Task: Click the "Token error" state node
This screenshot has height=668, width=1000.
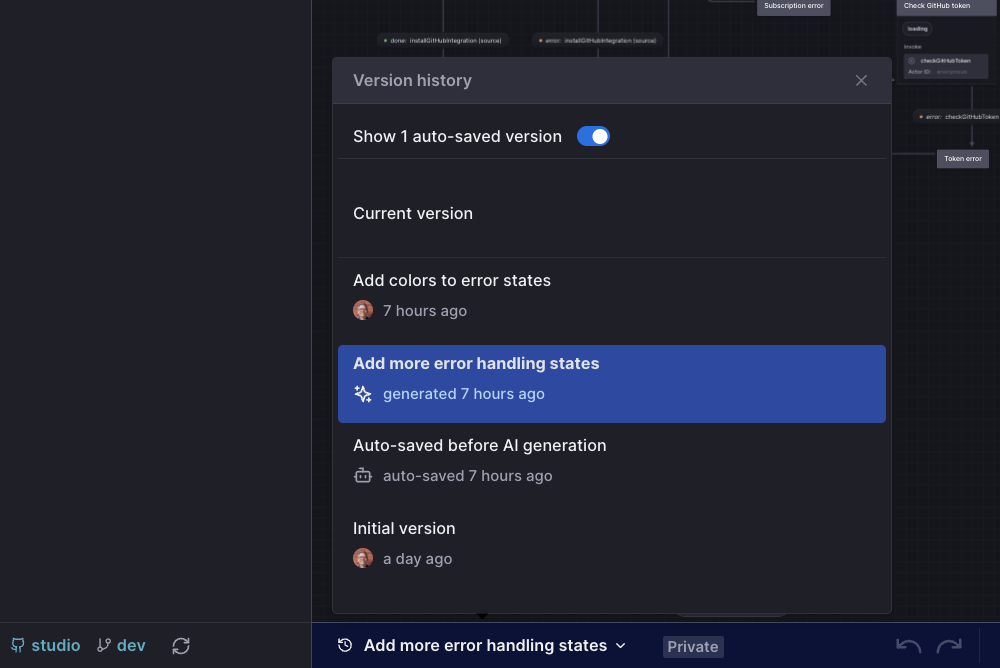Action: pos(962,158)
